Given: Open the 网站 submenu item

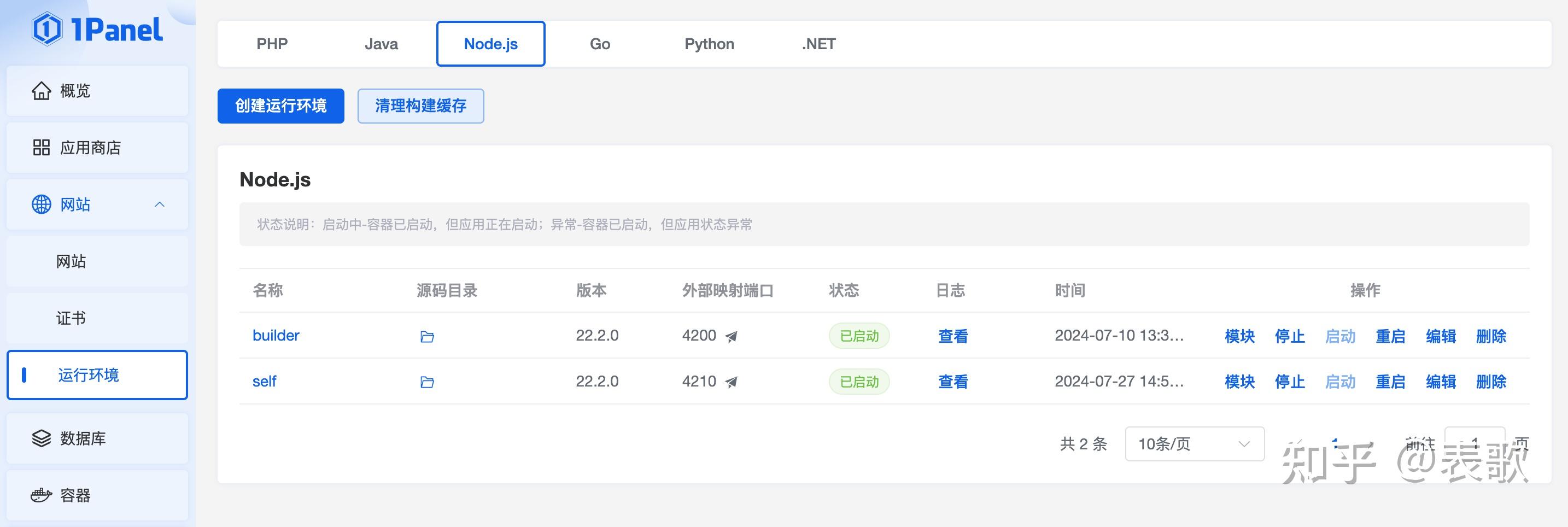Looking at the screenshot, I should click(x=97, y=261).
